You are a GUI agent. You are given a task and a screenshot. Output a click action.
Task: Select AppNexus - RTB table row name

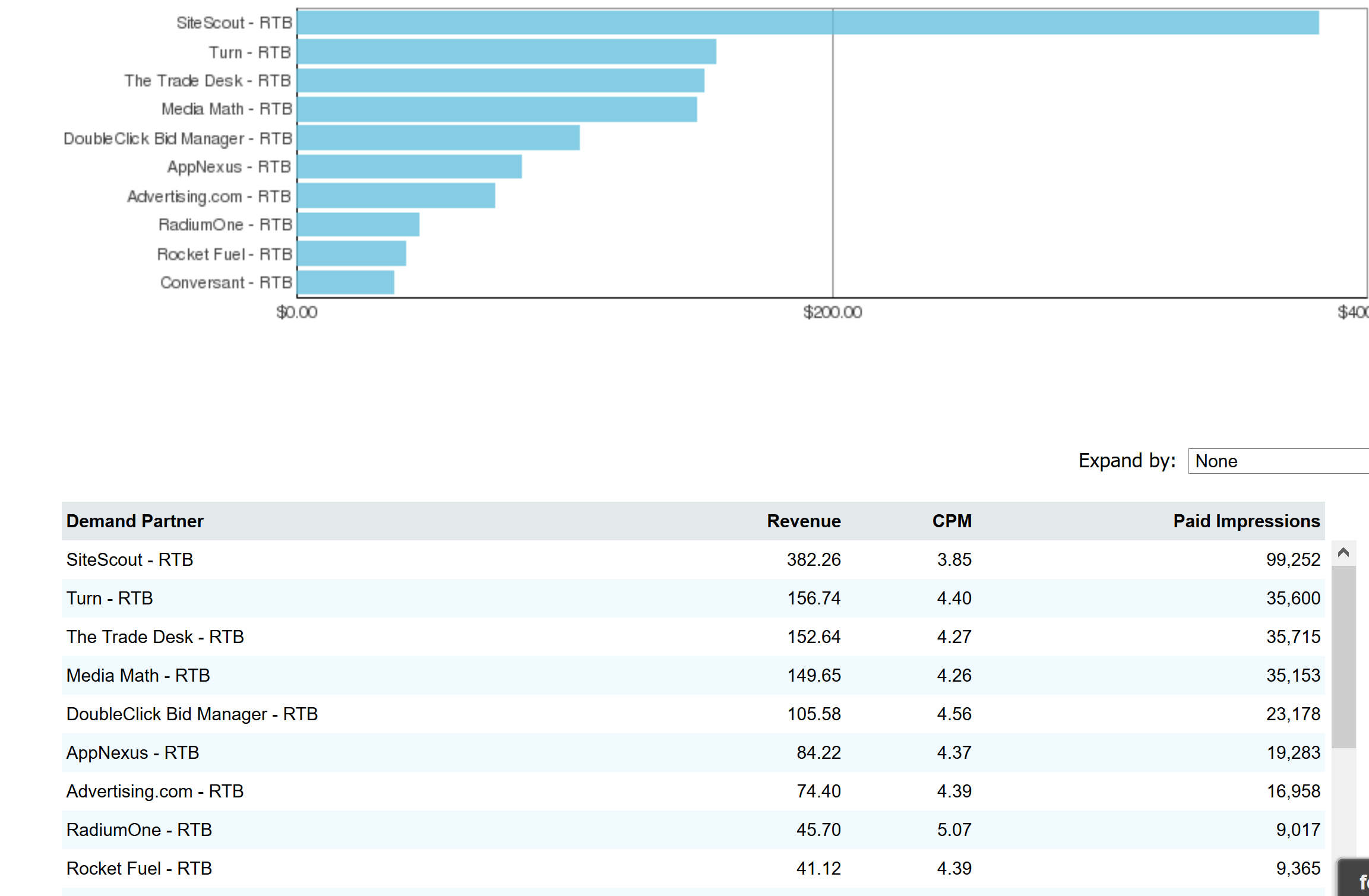(132, 752)
